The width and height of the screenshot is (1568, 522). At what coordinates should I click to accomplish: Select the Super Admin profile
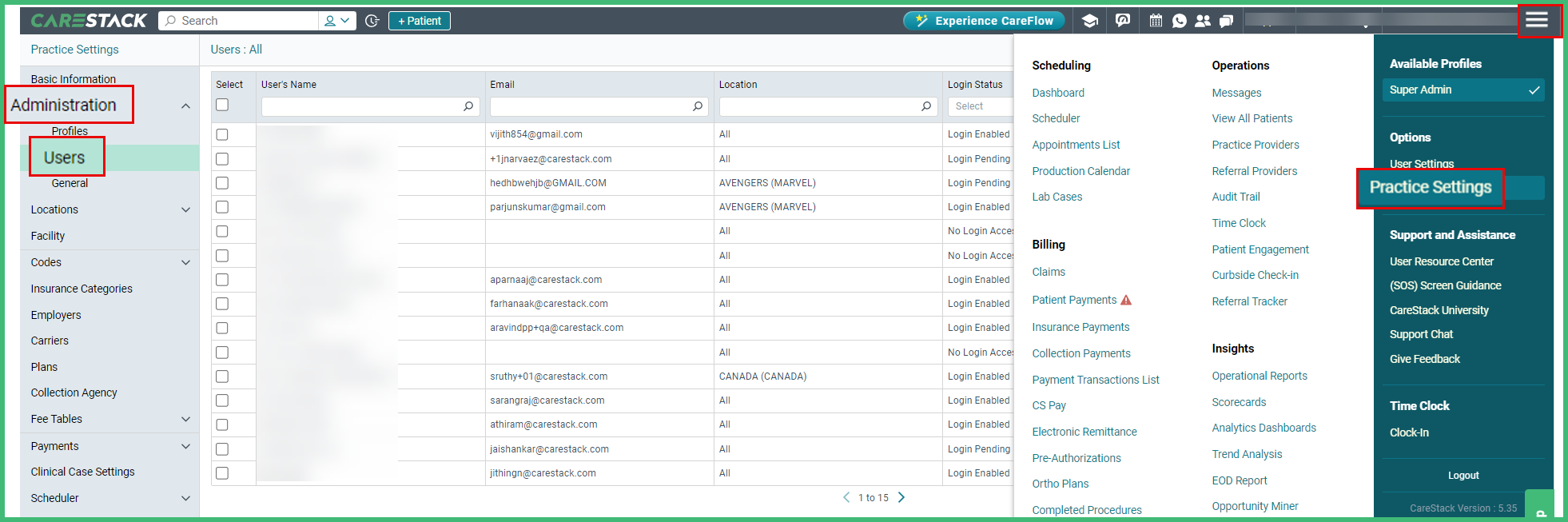[1463, 90]
